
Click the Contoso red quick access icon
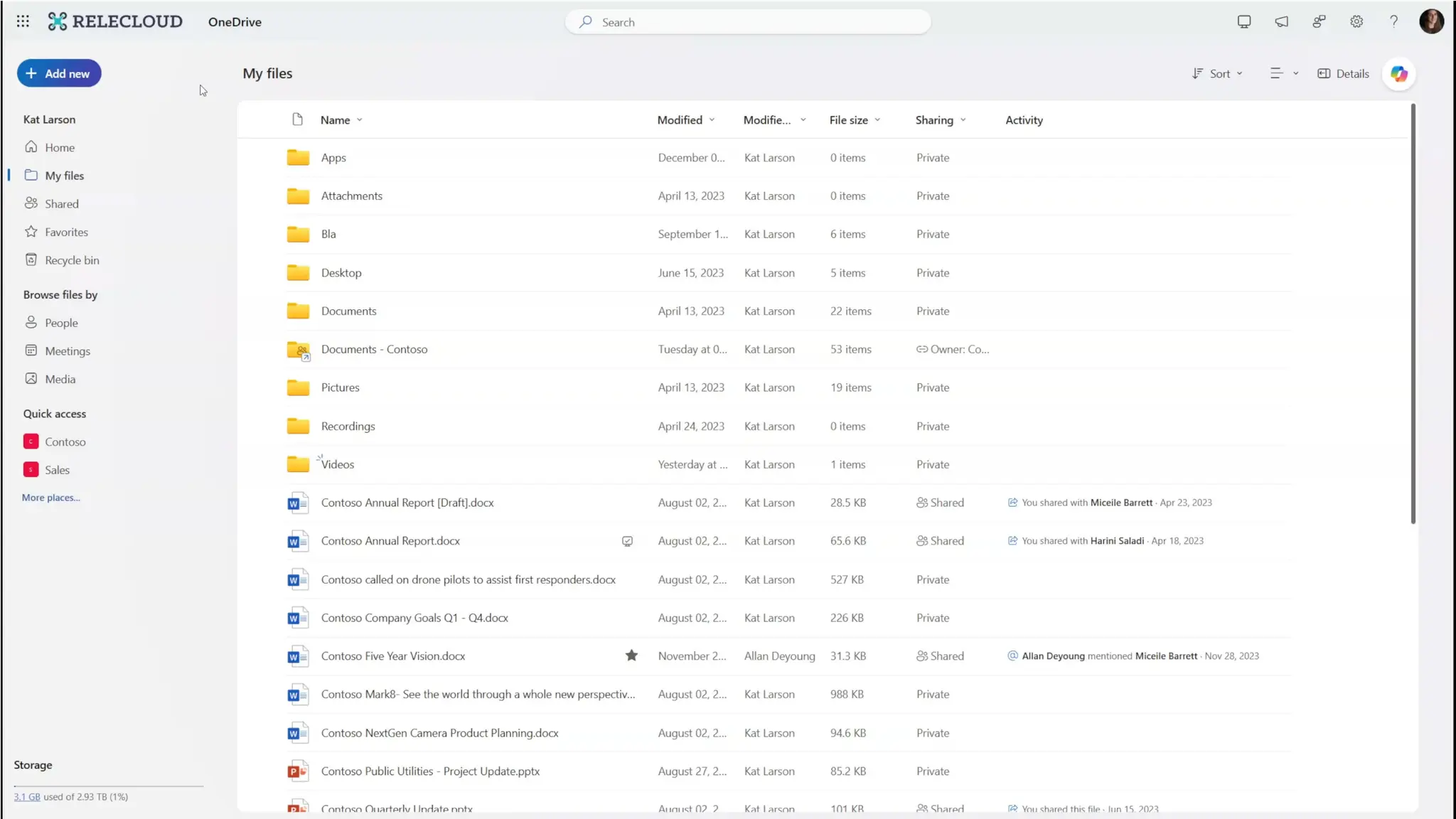pyautogui.click(x=31, y=441)
